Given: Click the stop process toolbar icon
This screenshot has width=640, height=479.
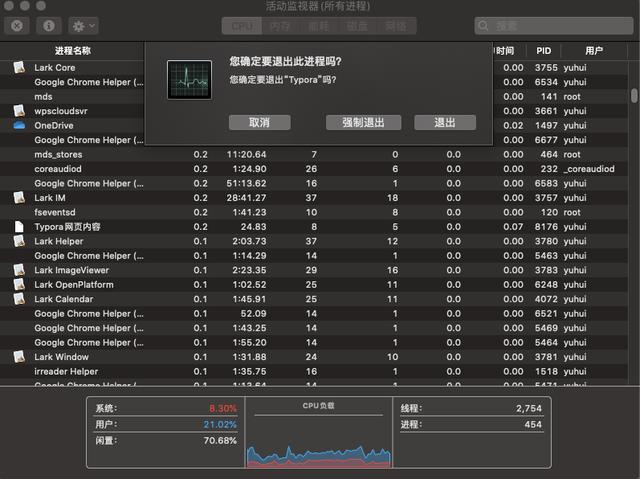Looking at the screenshot, I should 17,26.
